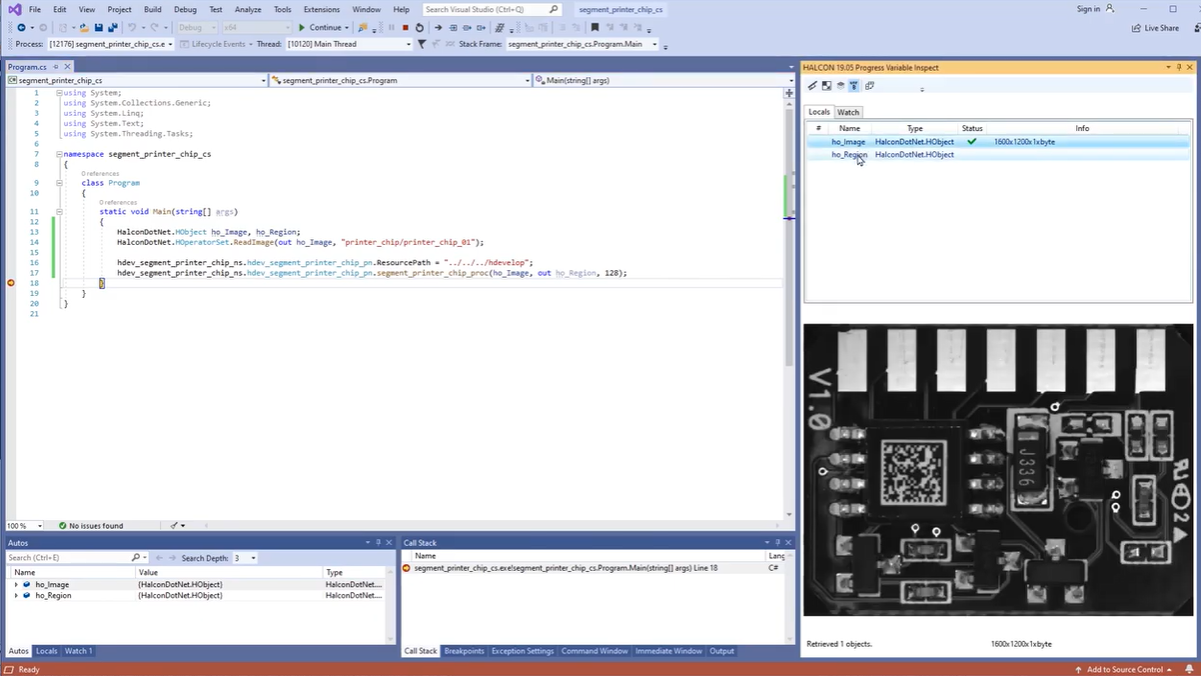This screenshot has width=1201, height=676.
Task: Switch to the Watch tab in HALCON panel
Action: pyautogui.click(x=848, y=112)
